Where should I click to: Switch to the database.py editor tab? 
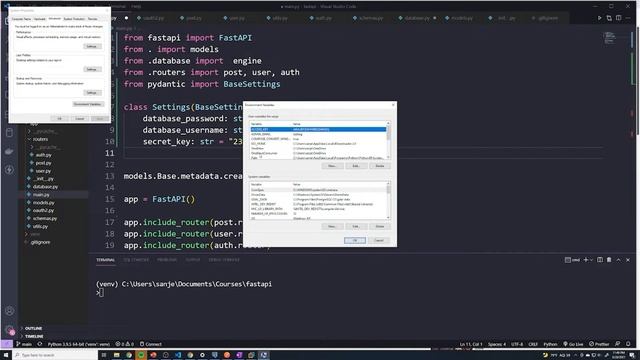tap(417, 18)
